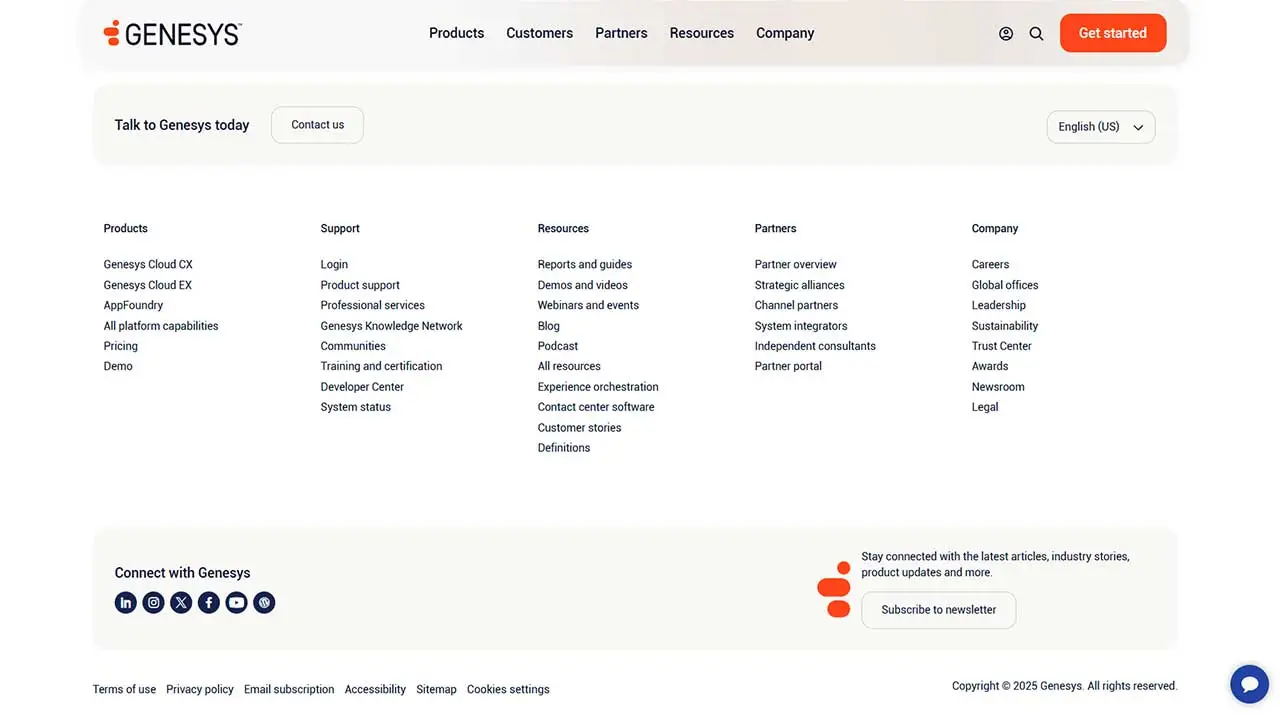
Task: Click Subscribe to newsletter button
Action: [x=938, y=610]
